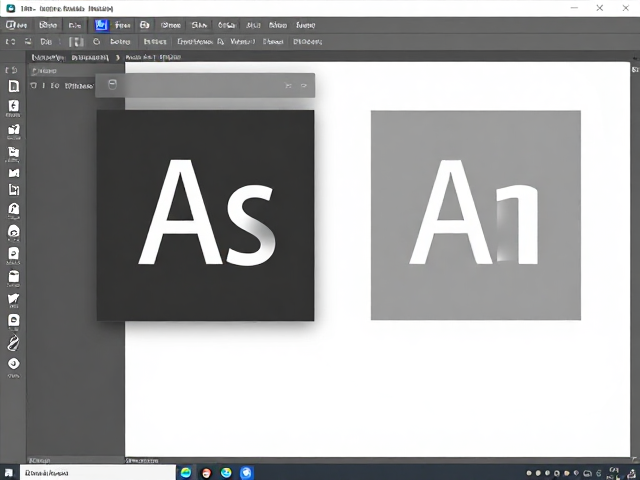Open the rightmost arrow control on floating gray bar
The image size is (640, 480).
(x=304, y=86)
